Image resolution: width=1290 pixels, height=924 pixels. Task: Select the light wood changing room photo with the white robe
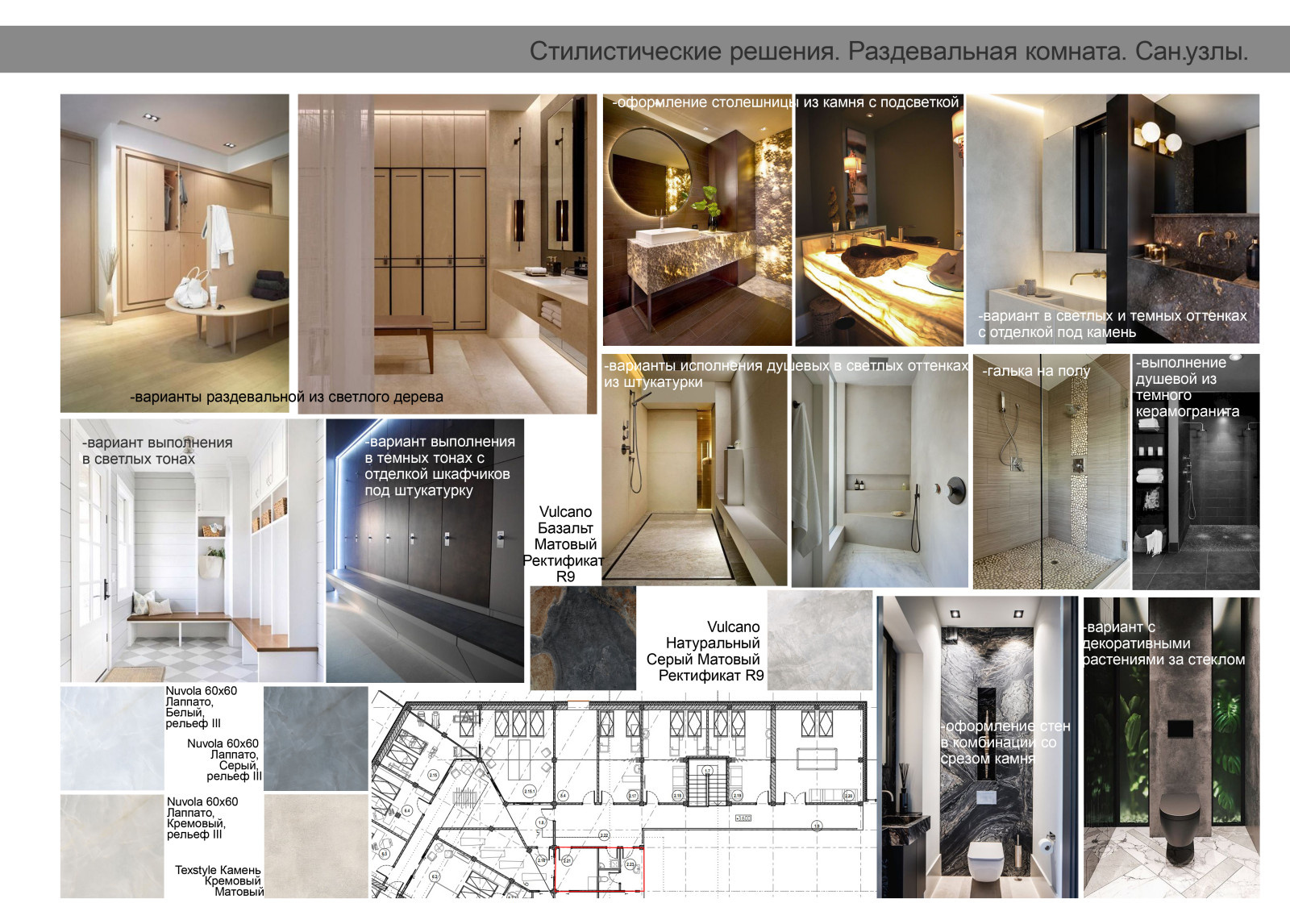coord(174,242)
